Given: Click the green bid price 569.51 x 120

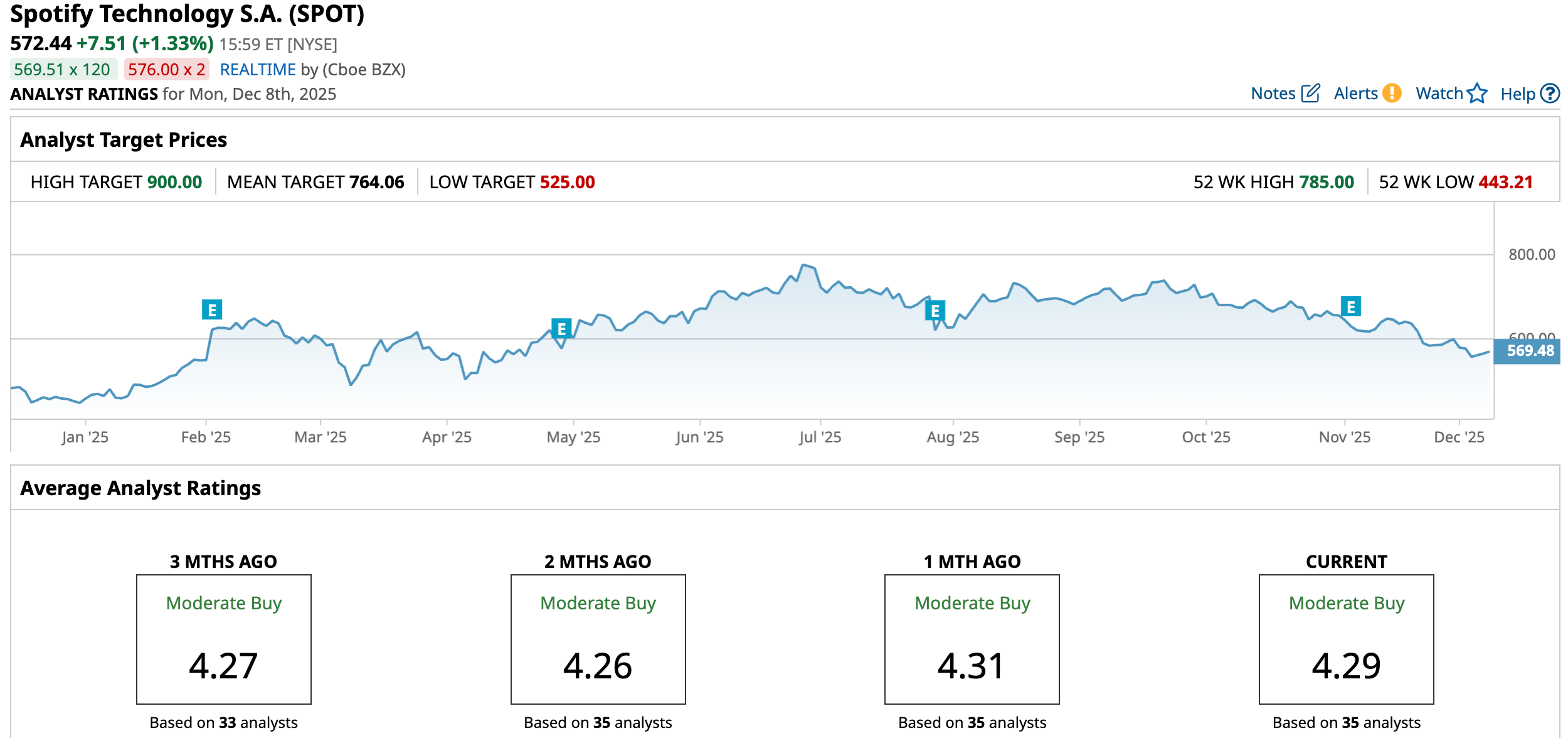Looking at the screenshot, I should (x=63, y=70).
